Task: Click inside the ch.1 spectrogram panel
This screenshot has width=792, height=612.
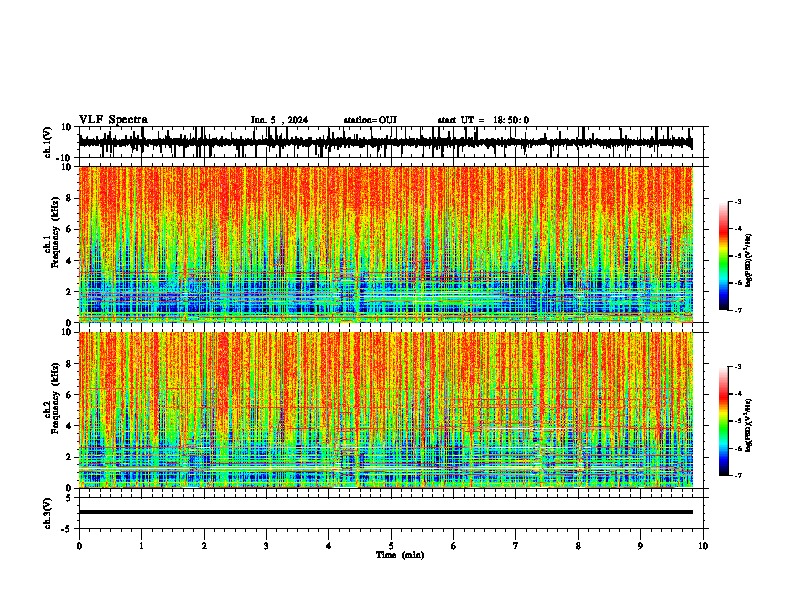Action: pyautogui.click(x=386, y=244)
